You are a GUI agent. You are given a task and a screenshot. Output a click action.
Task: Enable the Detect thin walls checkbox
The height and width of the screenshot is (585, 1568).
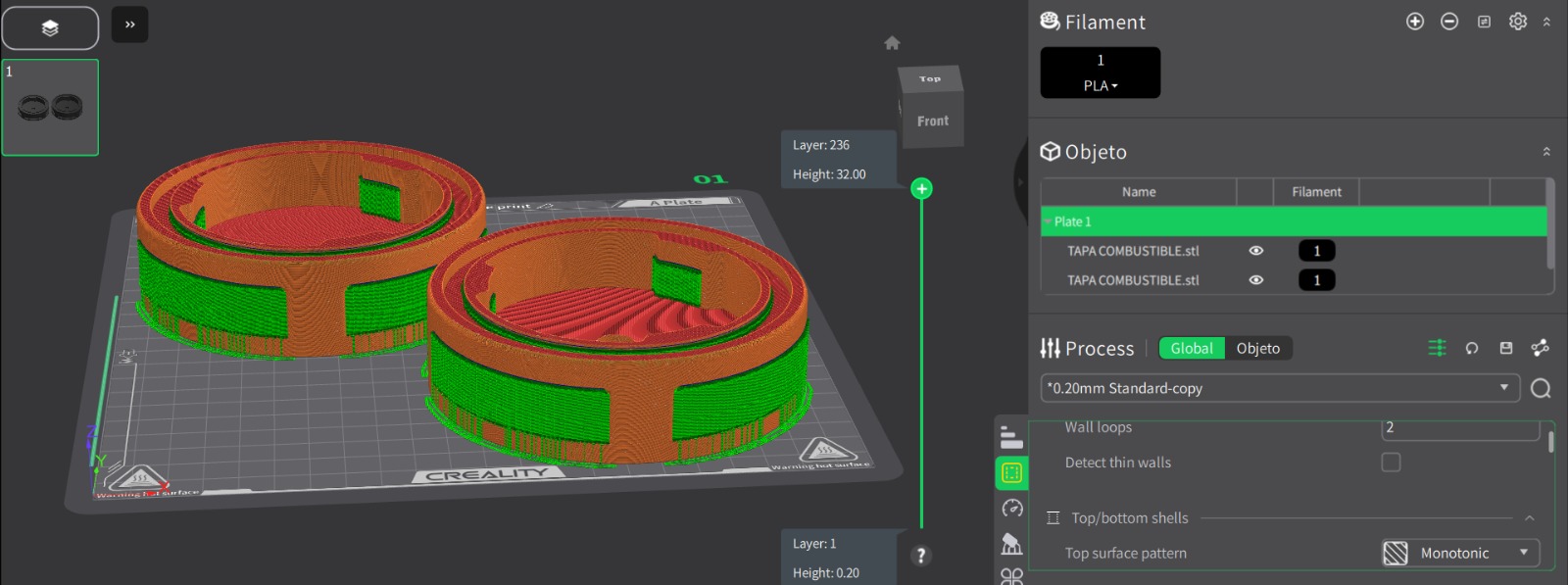pos(1391,463)
